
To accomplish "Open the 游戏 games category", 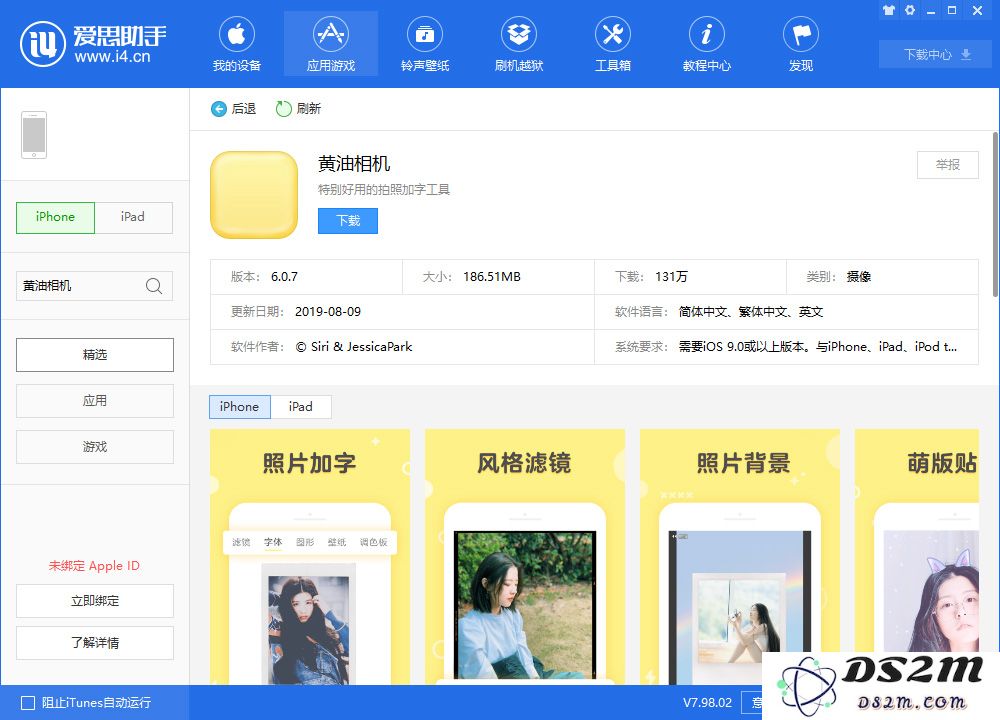I will click(94, 446).
